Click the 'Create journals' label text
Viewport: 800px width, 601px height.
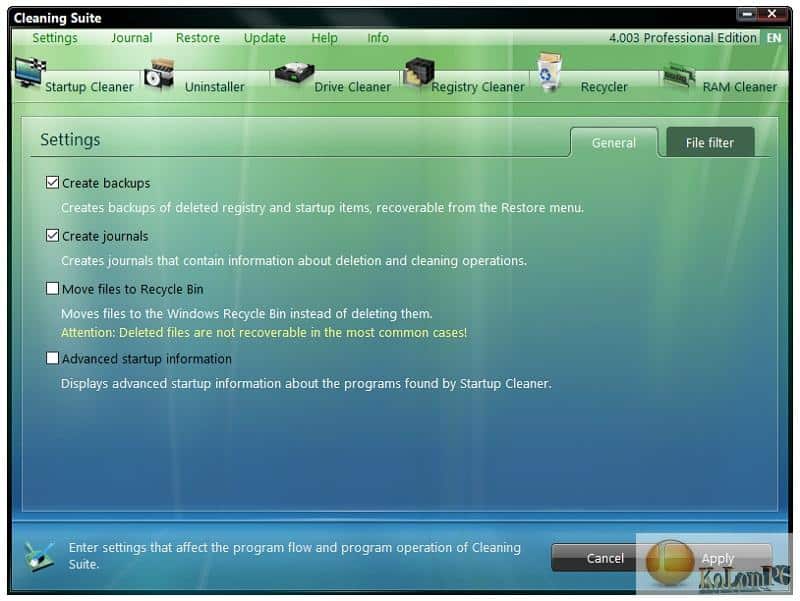click(x=105, y=236)
